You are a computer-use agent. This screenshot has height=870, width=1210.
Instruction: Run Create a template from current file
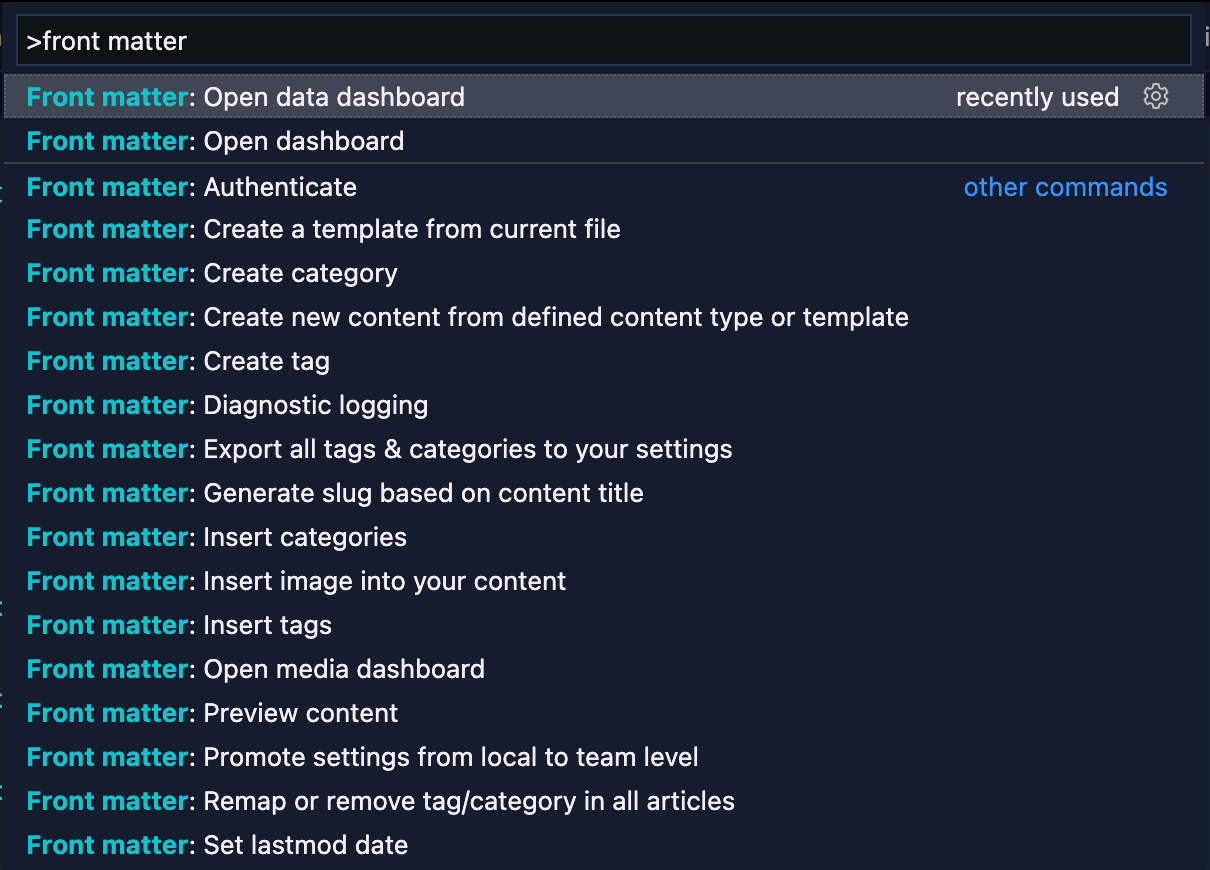click(x=412, y=229)
